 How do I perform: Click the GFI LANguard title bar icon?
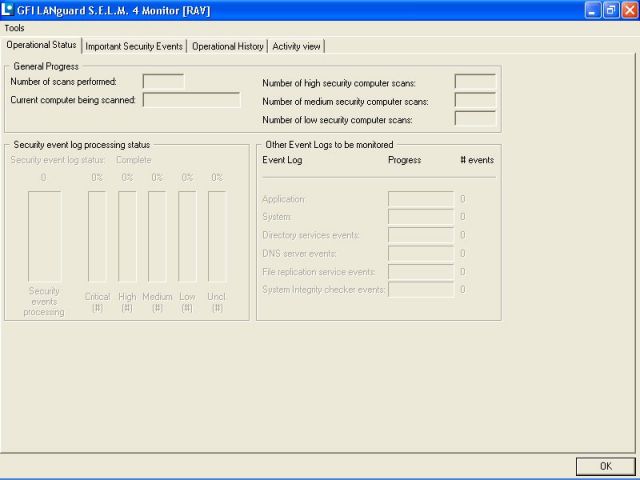point(7,9)
